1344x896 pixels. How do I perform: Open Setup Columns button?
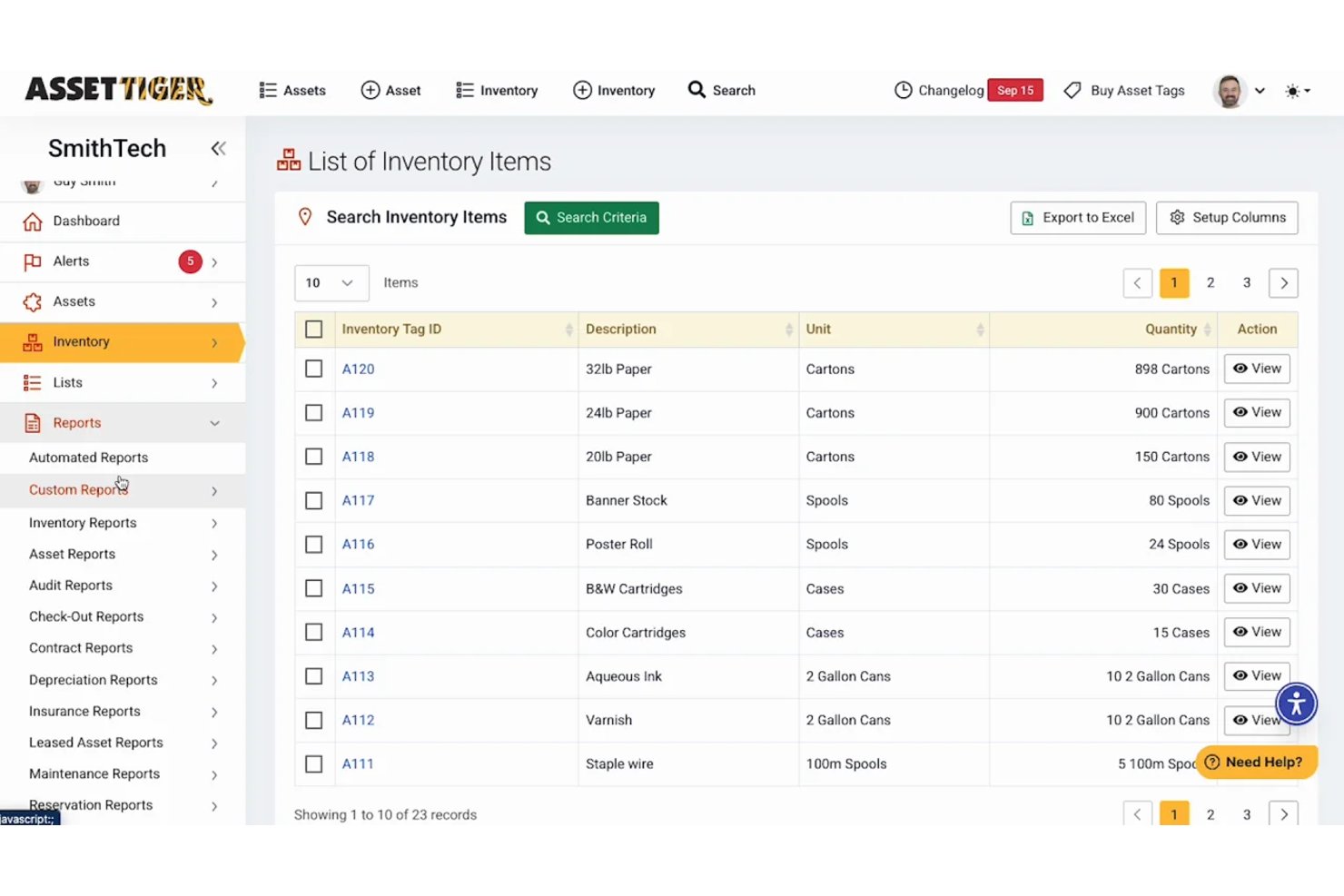click(1227, 218)
